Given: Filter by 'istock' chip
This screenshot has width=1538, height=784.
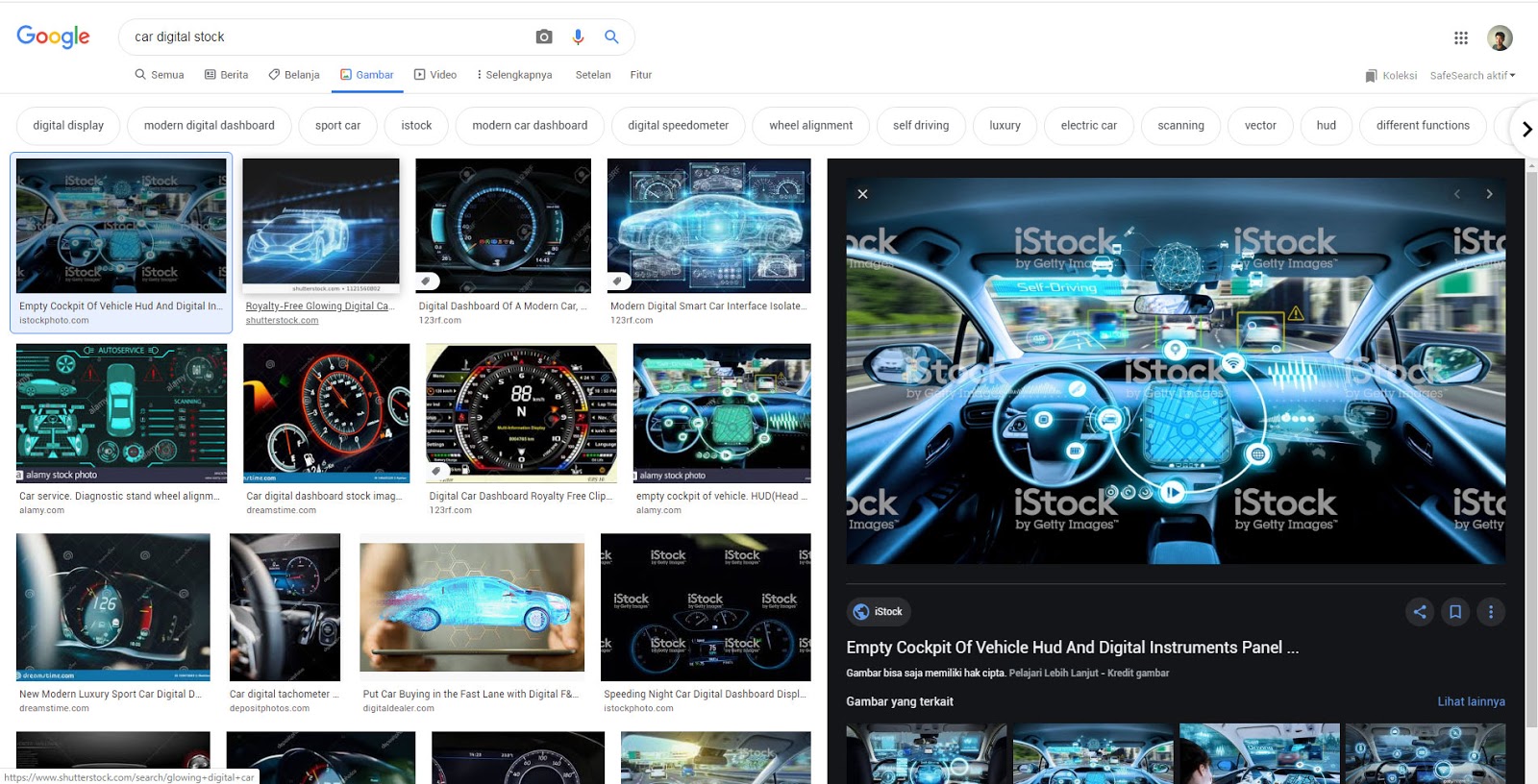Looking at the screenshot, I should [416, 126].
